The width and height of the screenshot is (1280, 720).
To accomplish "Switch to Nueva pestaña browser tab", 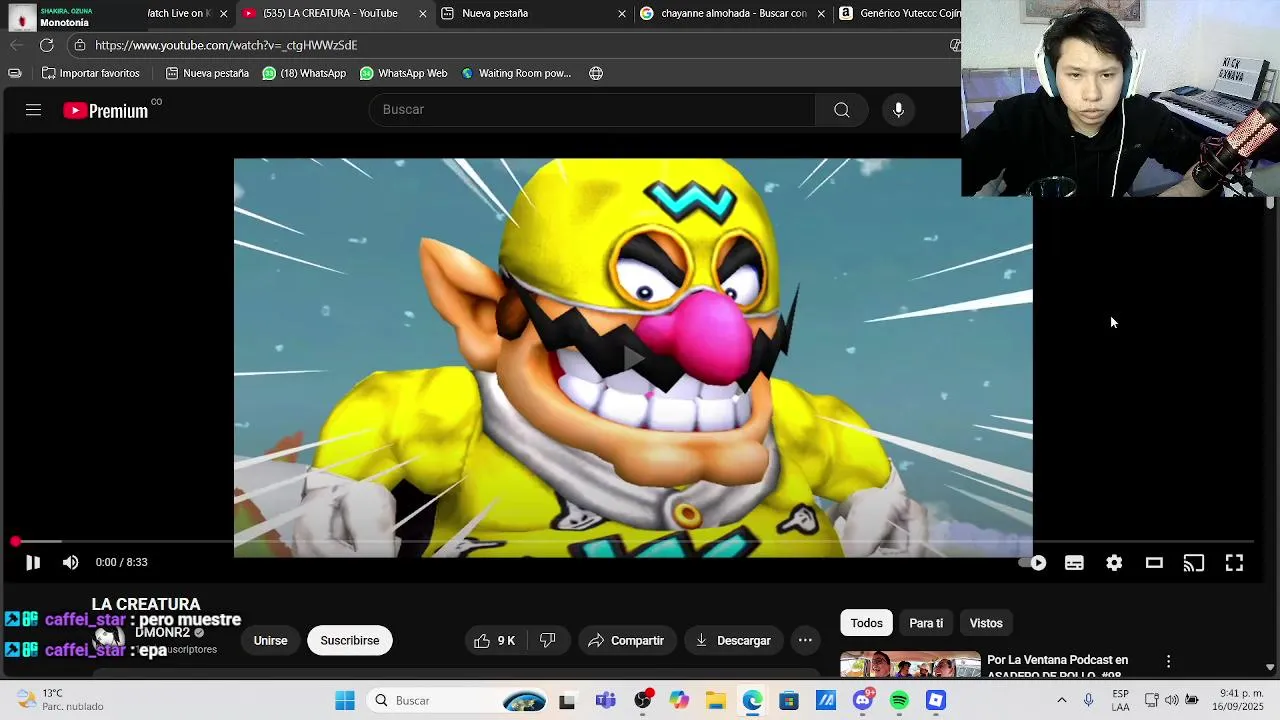I will pos(495,13).
